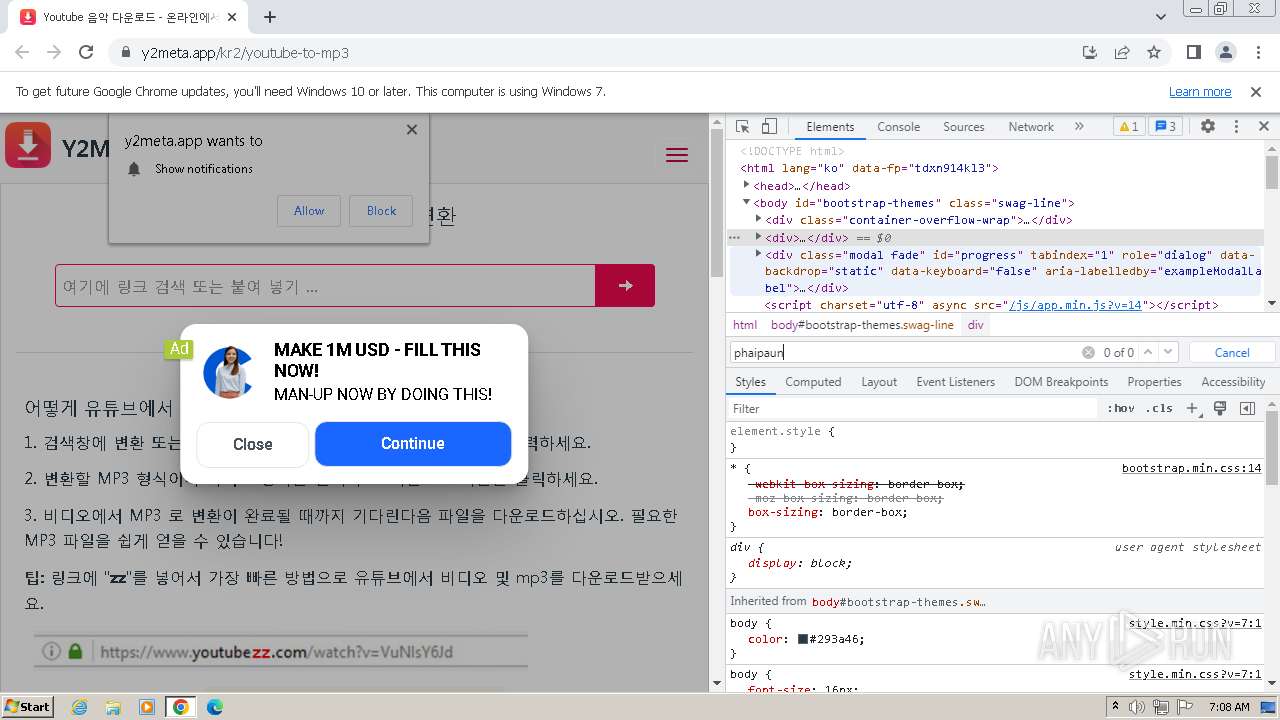This screenshot has height=720, width=1280.
Task: Open the Chrome profile menu
Action: pyautogui.click(x=1225, y=52)
